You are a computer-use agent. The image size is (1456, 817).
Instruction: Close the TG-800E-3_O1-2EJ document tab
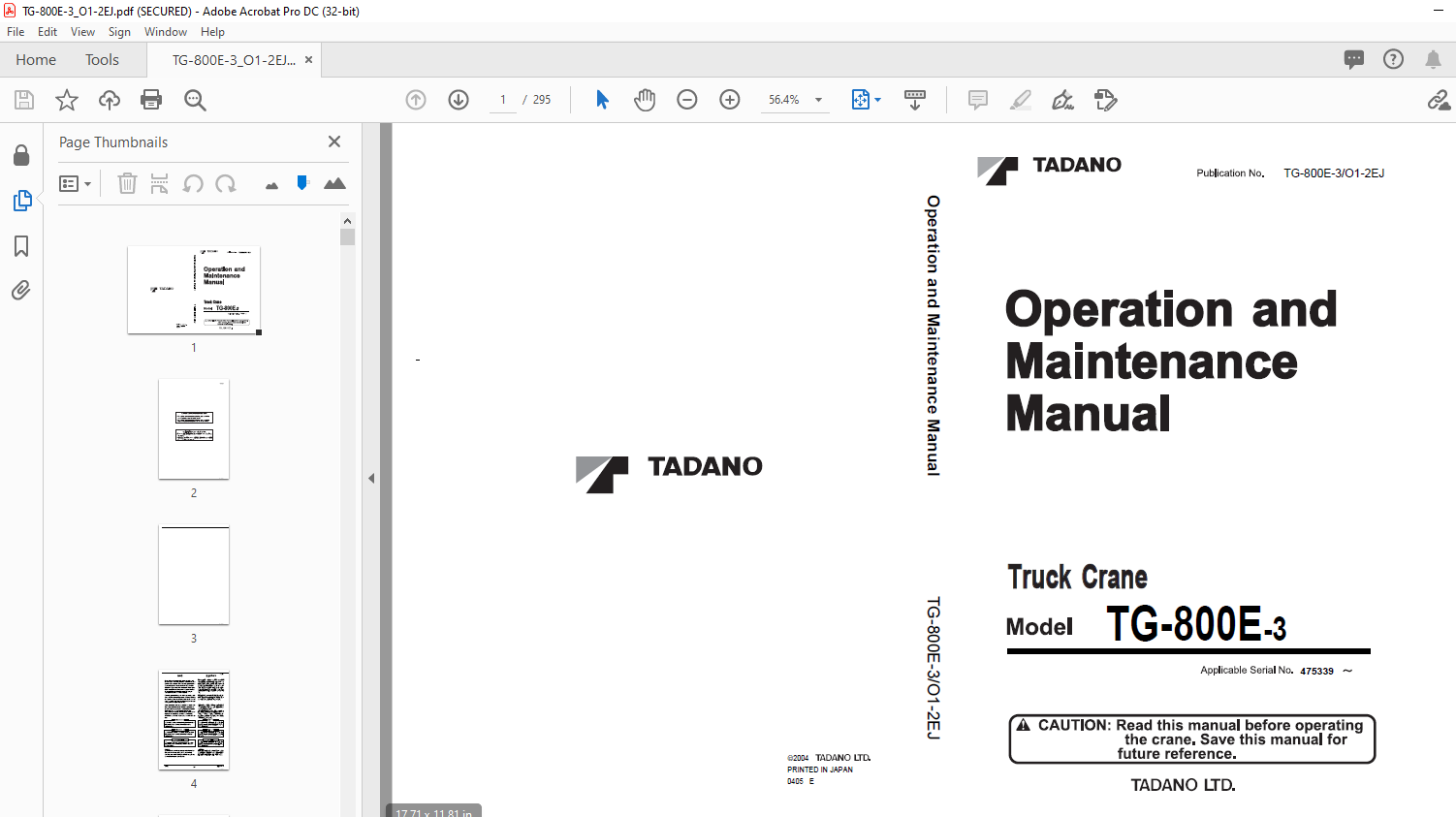[x=308, y=60]
